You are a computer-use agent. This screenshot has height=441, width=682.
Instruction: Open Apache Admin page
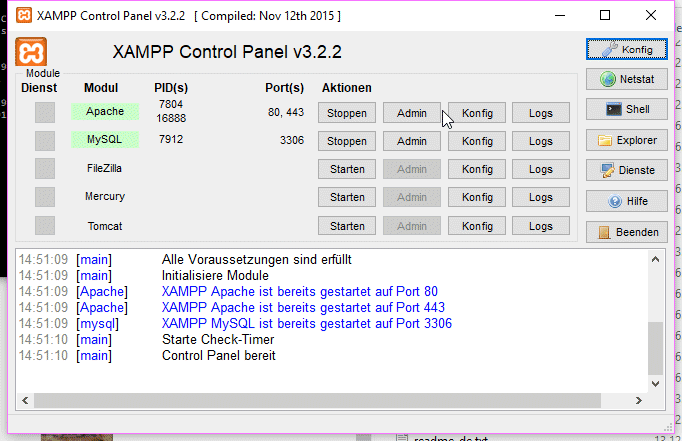pyautogui.click(x=411, y=113)
